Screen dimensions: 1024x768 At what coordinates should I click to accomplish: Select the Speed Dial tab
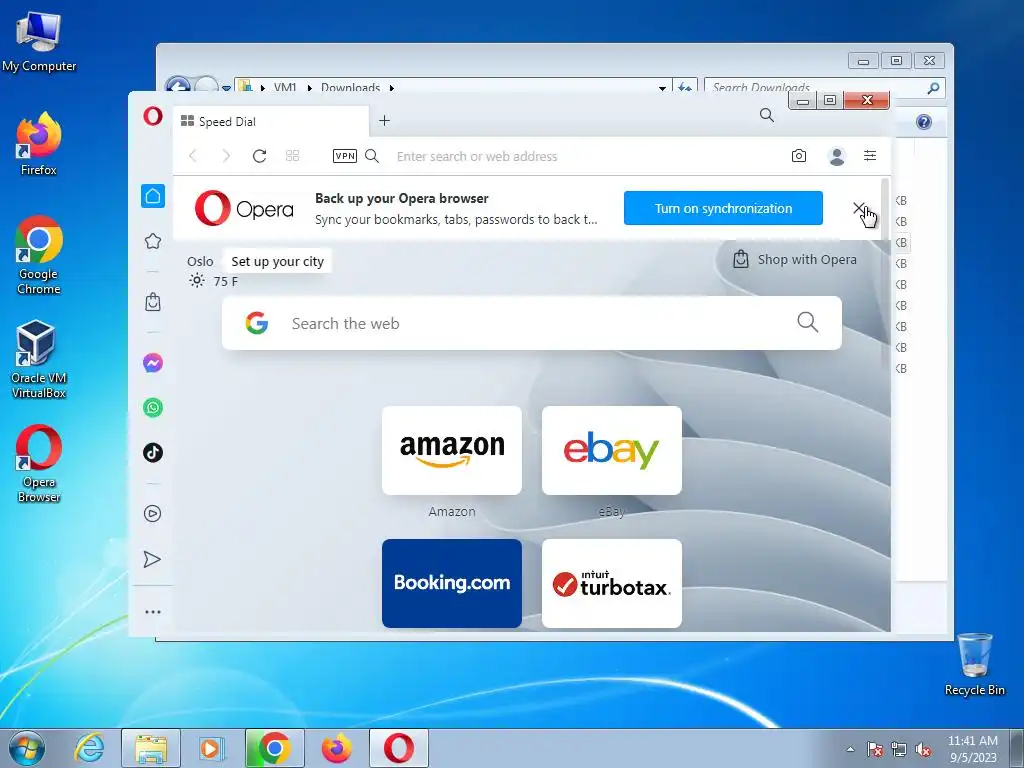[x=270, y=121]
